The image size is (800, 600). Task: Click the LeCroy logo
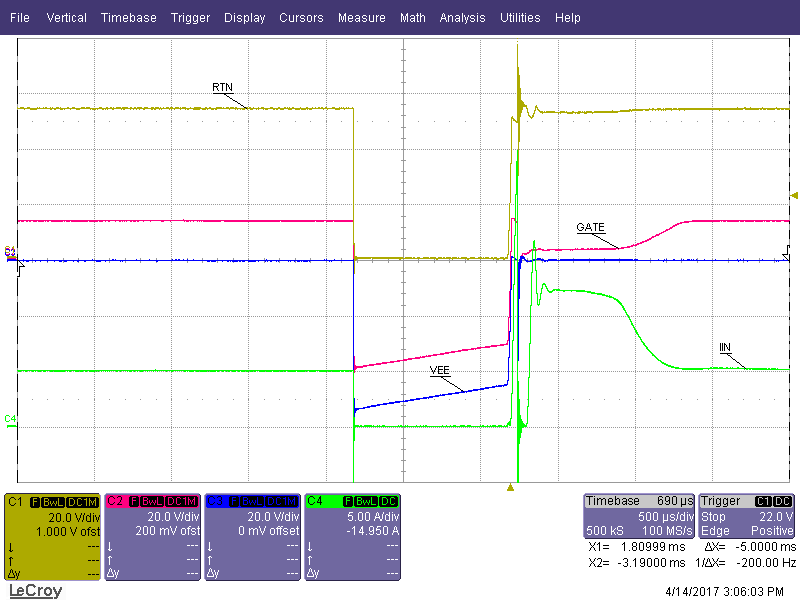(35, 590)
